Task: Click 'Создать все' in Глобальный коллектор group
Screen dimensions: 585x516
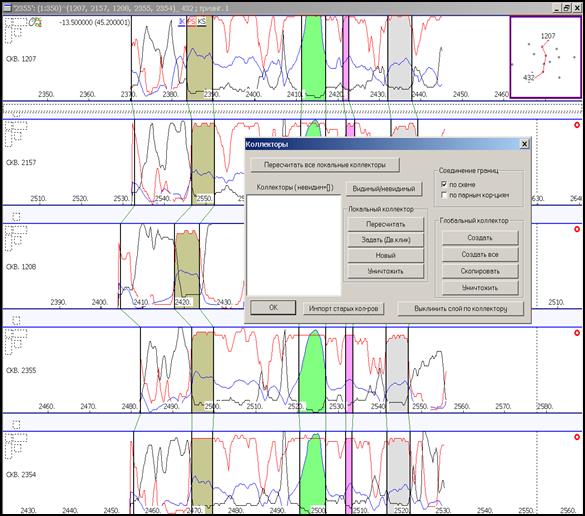Action: click(x=480, y=254)
